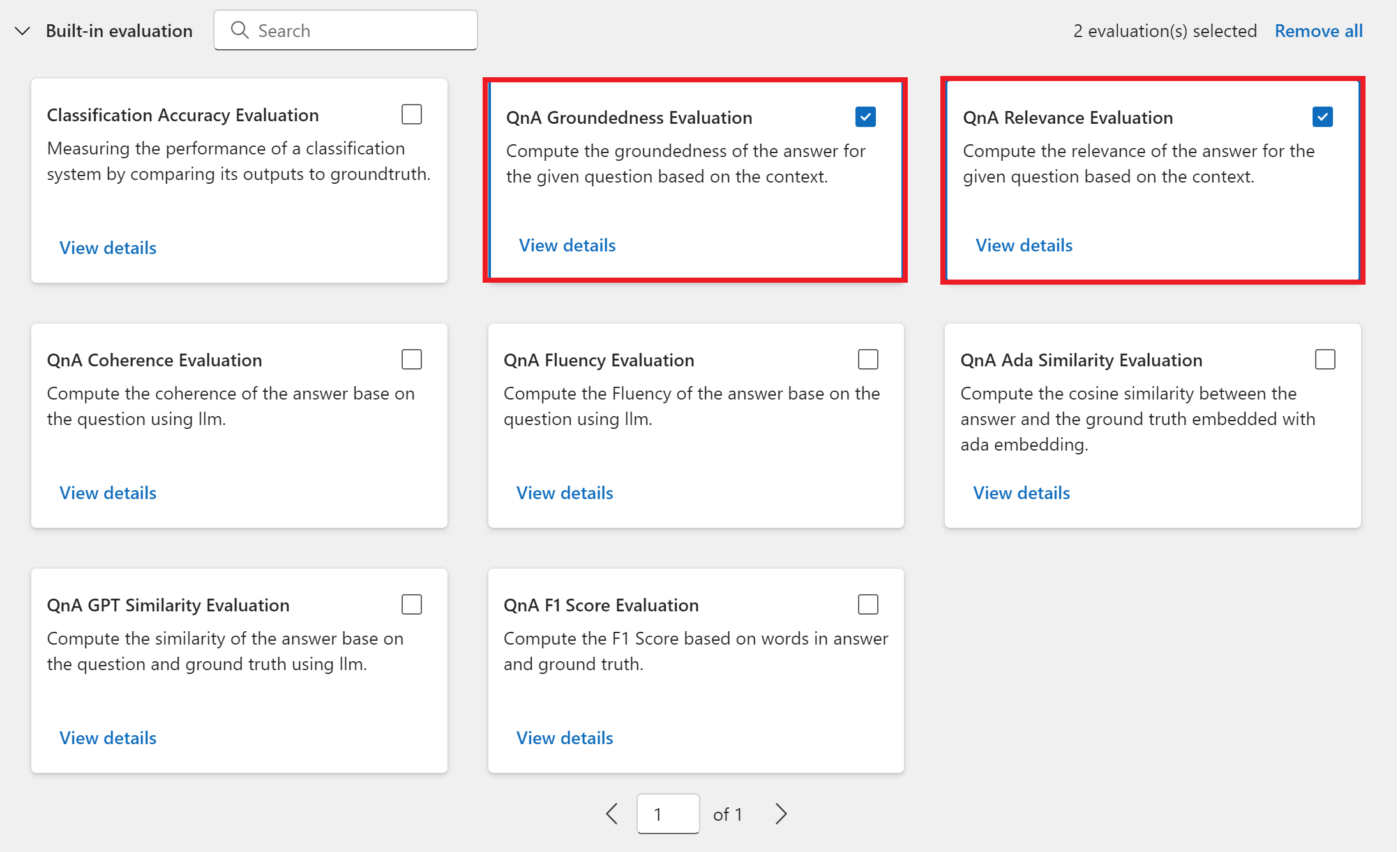Click the Remove all link
1400x852 pixels.
(x=1318, y=31)
